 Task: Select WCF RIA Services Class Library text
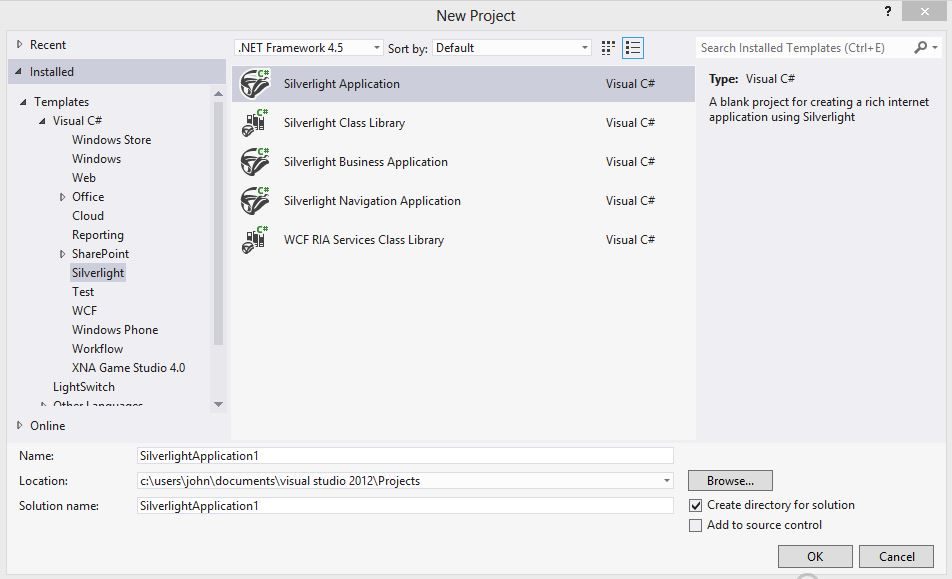pyautogui.click(x=364, y=240)
